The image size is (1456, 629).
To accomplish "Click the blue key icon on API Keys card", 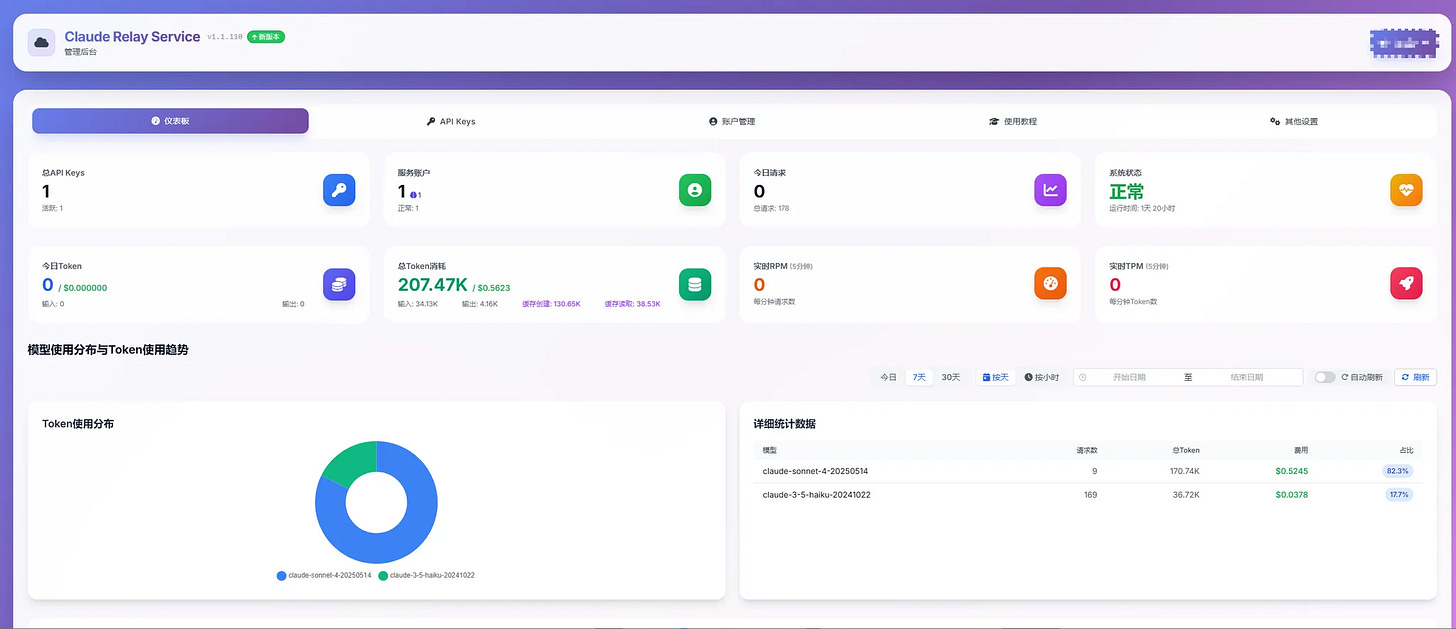I will 339,190.
